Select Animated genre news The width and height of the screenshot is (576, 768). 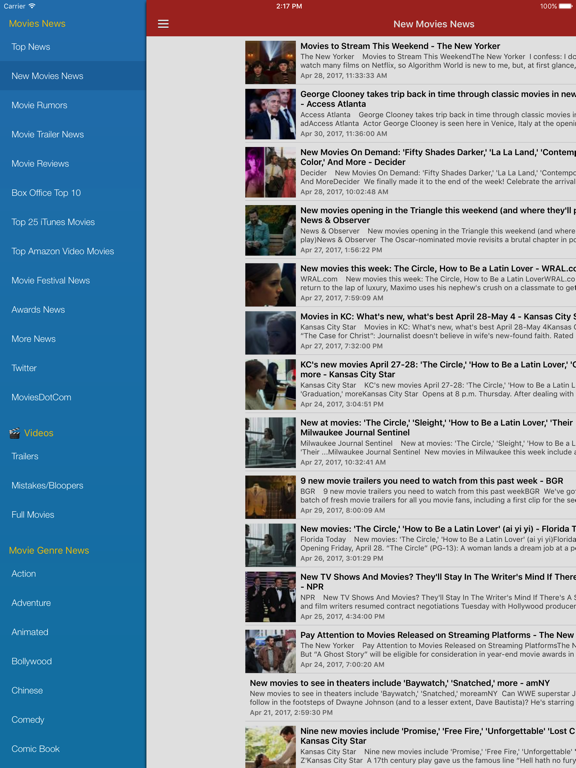click(x=73, y=632)
